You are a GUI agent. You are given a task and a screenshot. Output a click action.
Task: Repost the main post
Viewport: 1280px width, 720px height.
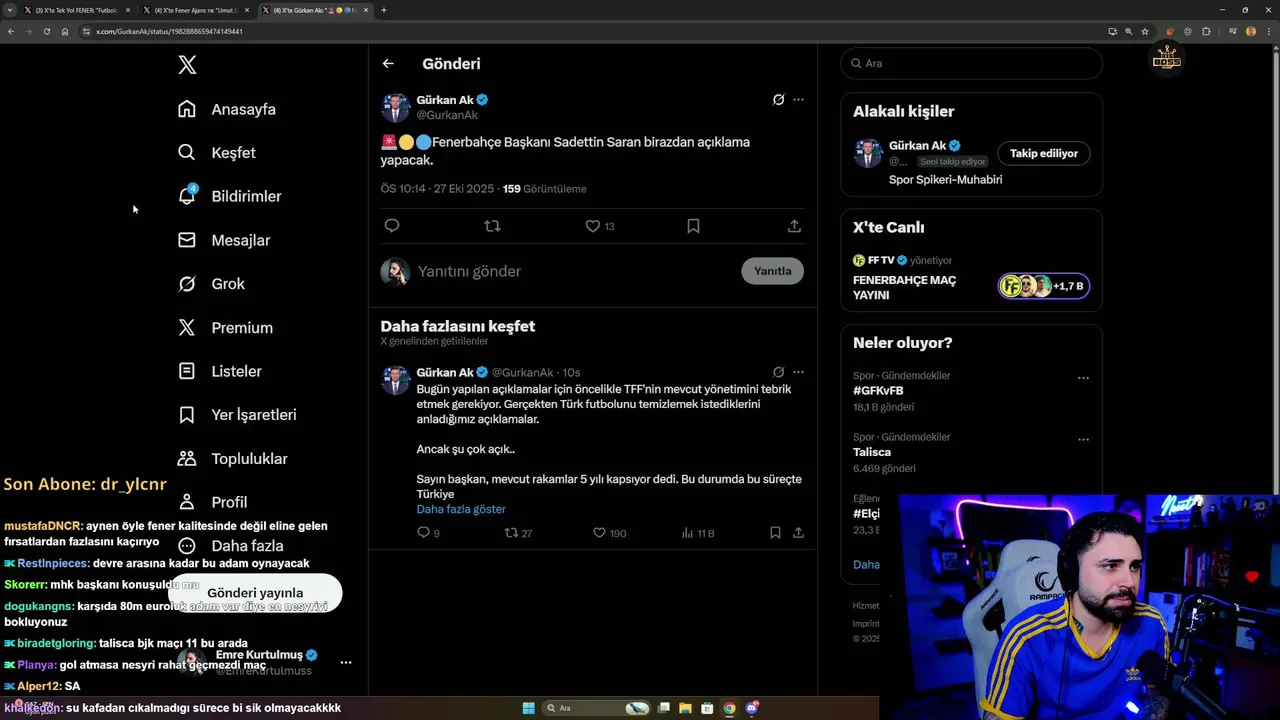click(x=492, y=226)
